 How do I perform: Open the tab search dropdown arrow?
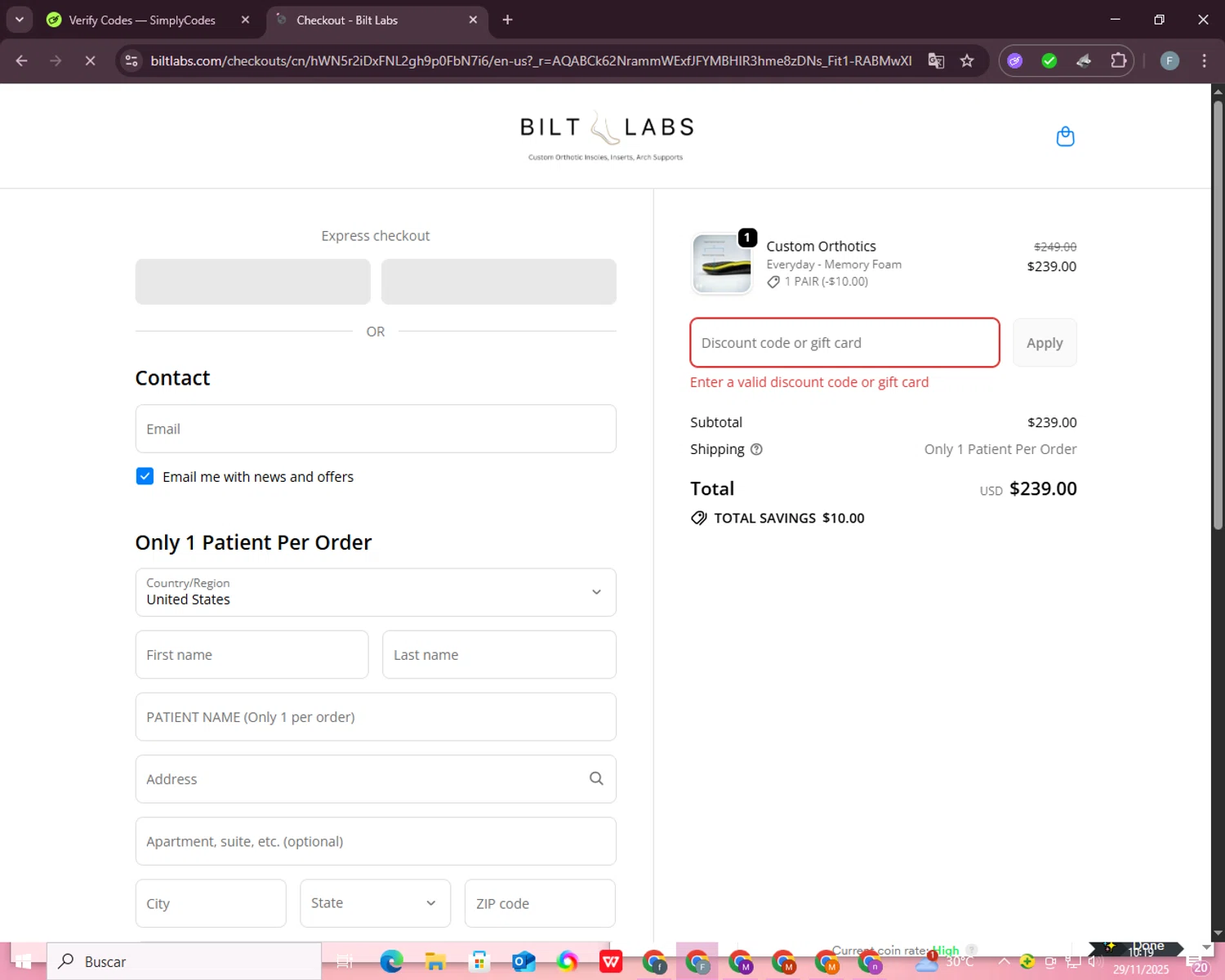[19, 20]
